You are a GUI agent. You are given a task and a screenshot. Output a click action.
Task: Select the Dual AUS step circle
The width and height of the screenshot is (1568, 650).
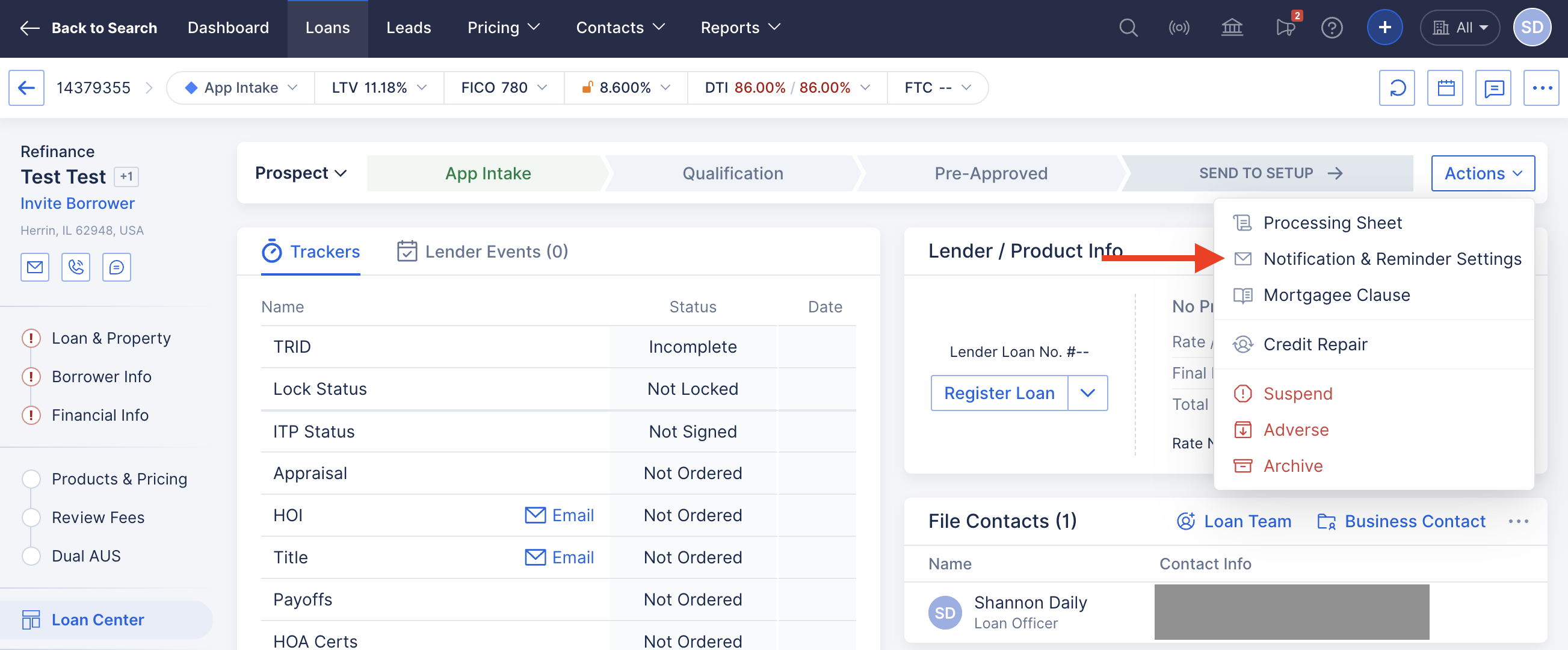31,556
